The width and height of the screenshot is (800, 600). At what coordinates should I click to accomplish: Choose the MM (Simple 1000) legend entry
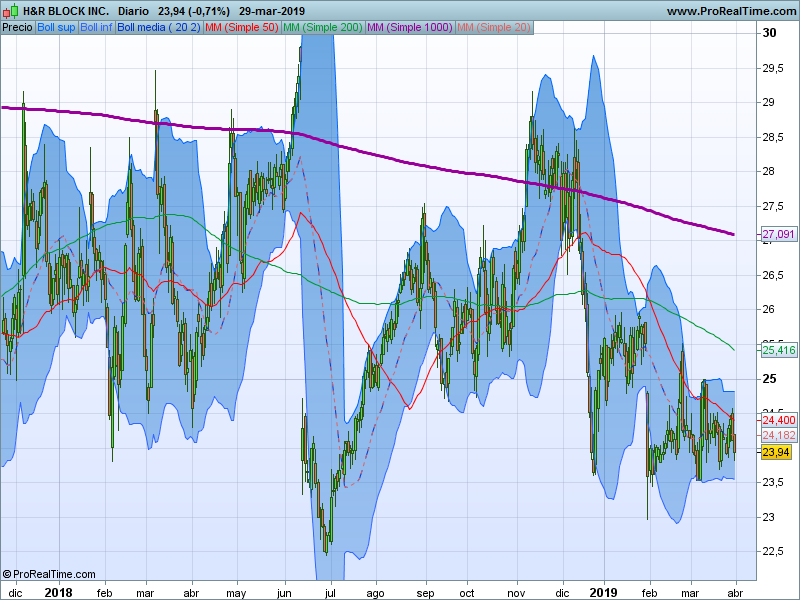point(410,28)
